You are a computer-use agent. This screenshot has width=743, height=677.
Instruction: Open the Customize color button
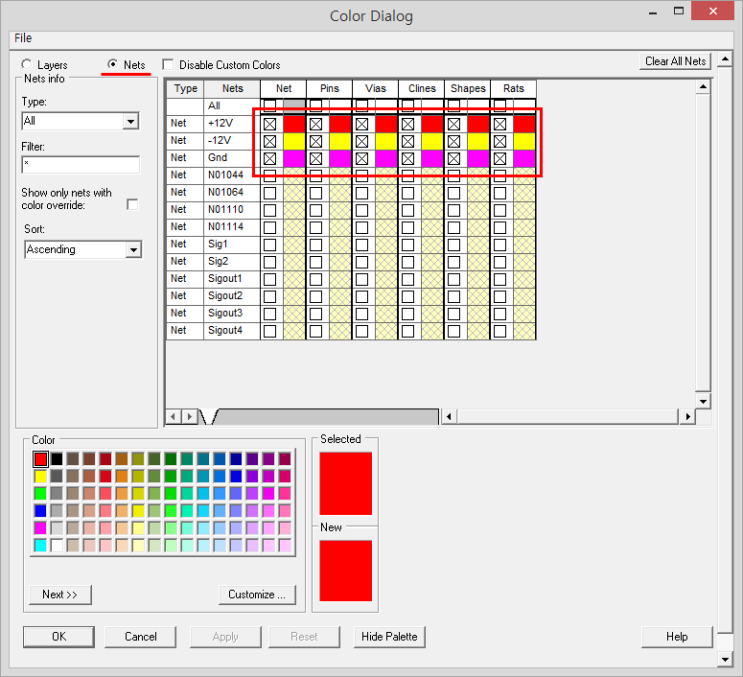[x=257, y=594]
